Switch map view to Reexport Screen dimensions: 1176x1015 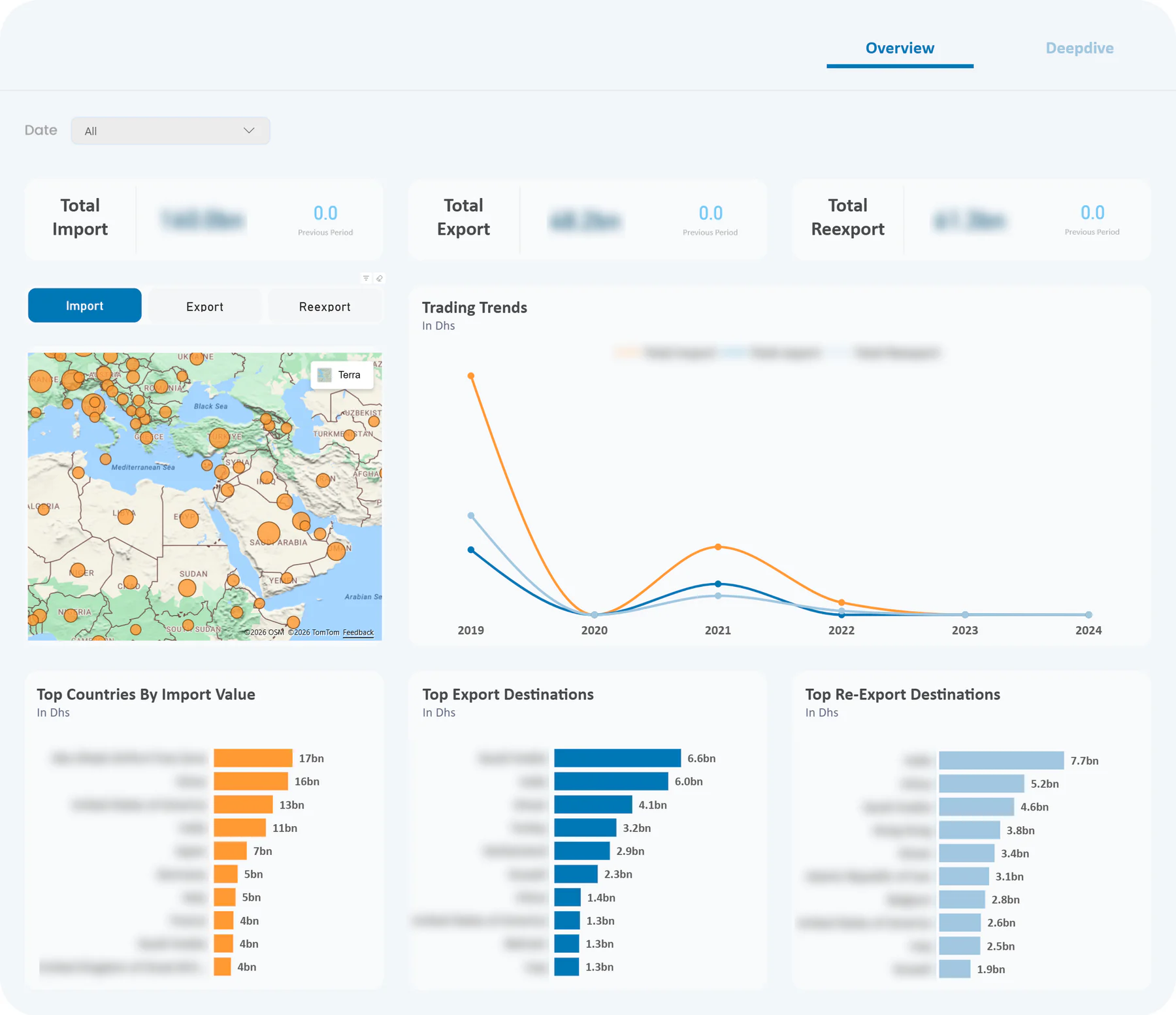click(x=325, y=307)
